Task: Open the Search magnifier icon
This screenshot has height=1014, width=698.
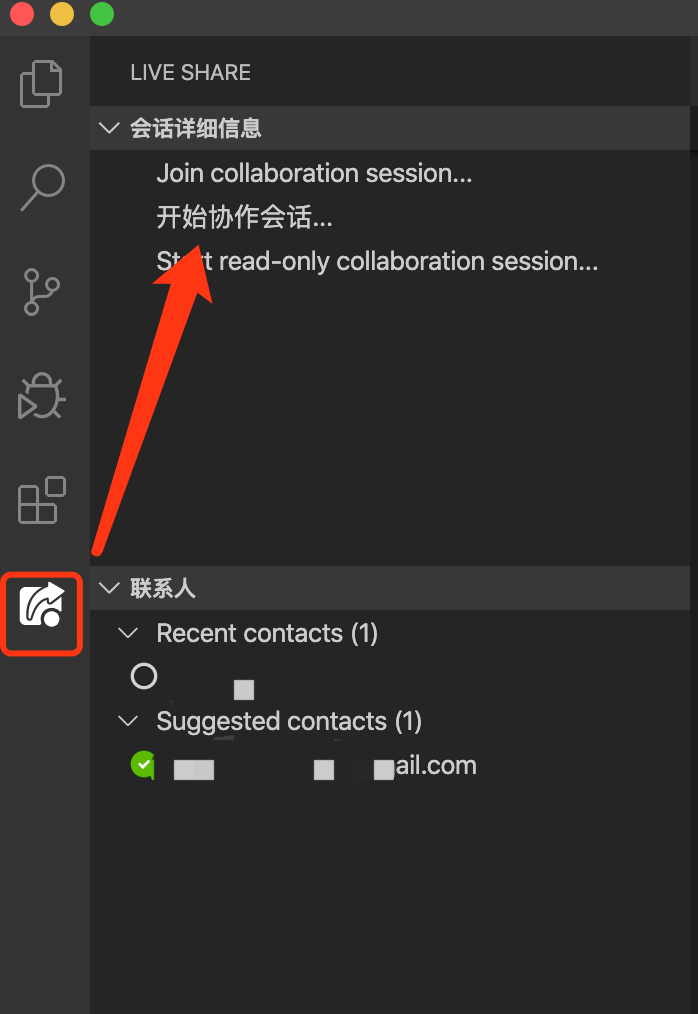Action: point(42,188)
